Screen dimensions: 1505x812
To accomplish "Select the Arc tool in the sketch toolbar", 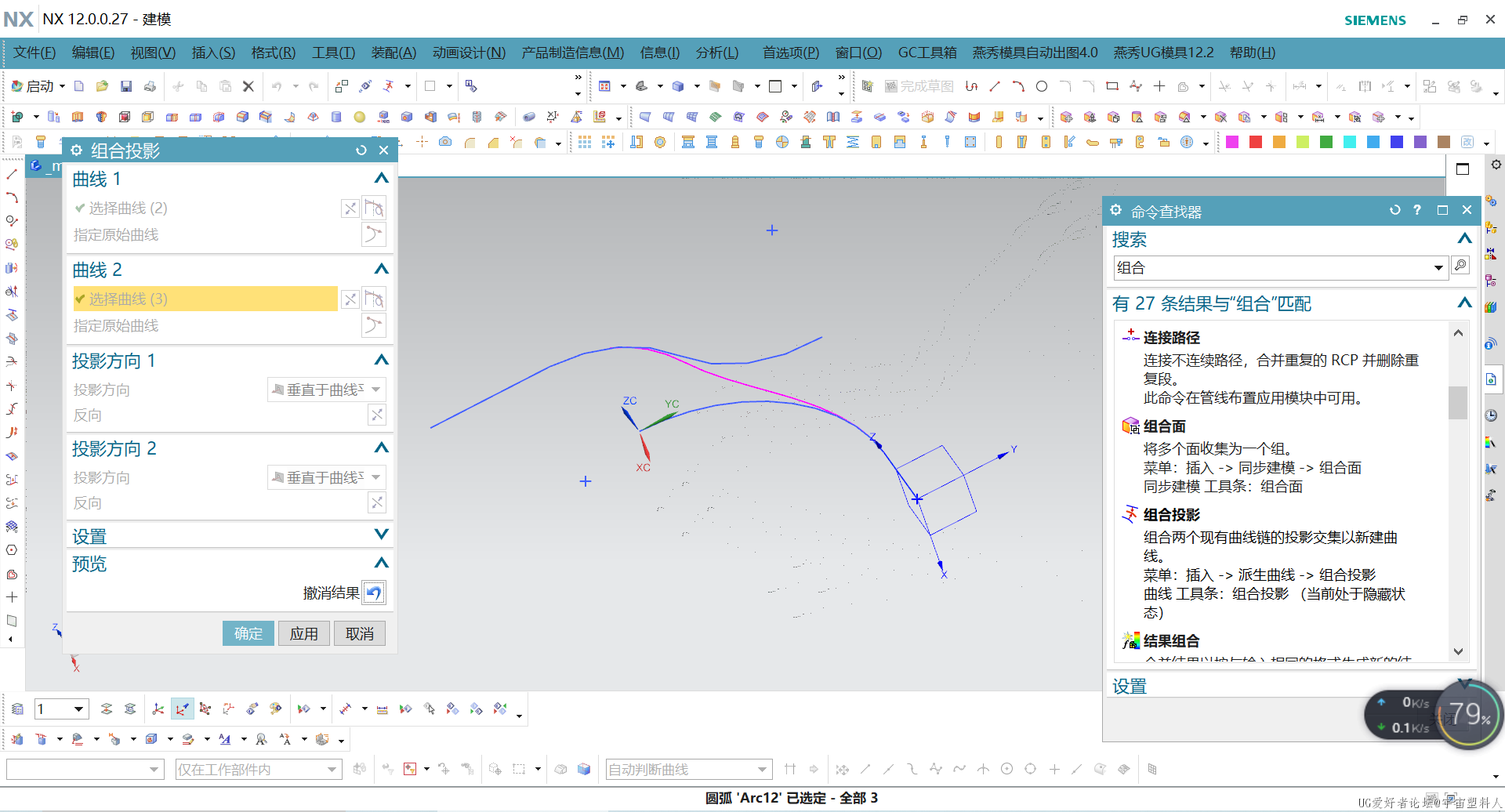I will [x=1018, y=86].
